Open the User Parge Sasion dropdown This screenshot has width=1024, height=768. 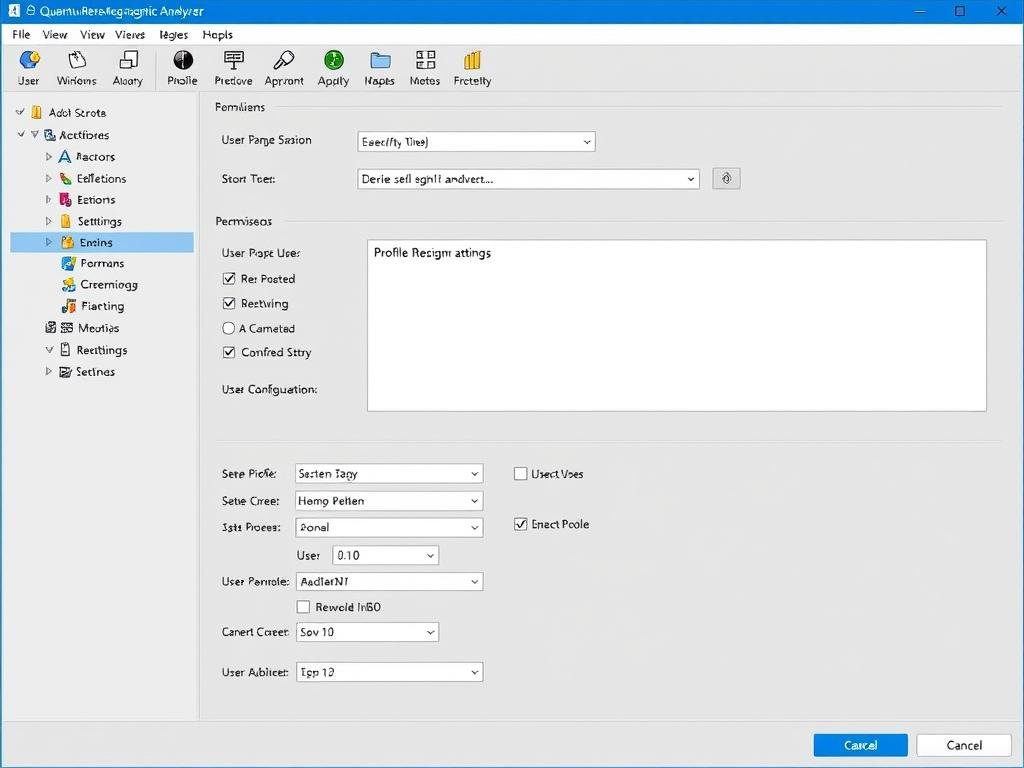tap(476, 142)
